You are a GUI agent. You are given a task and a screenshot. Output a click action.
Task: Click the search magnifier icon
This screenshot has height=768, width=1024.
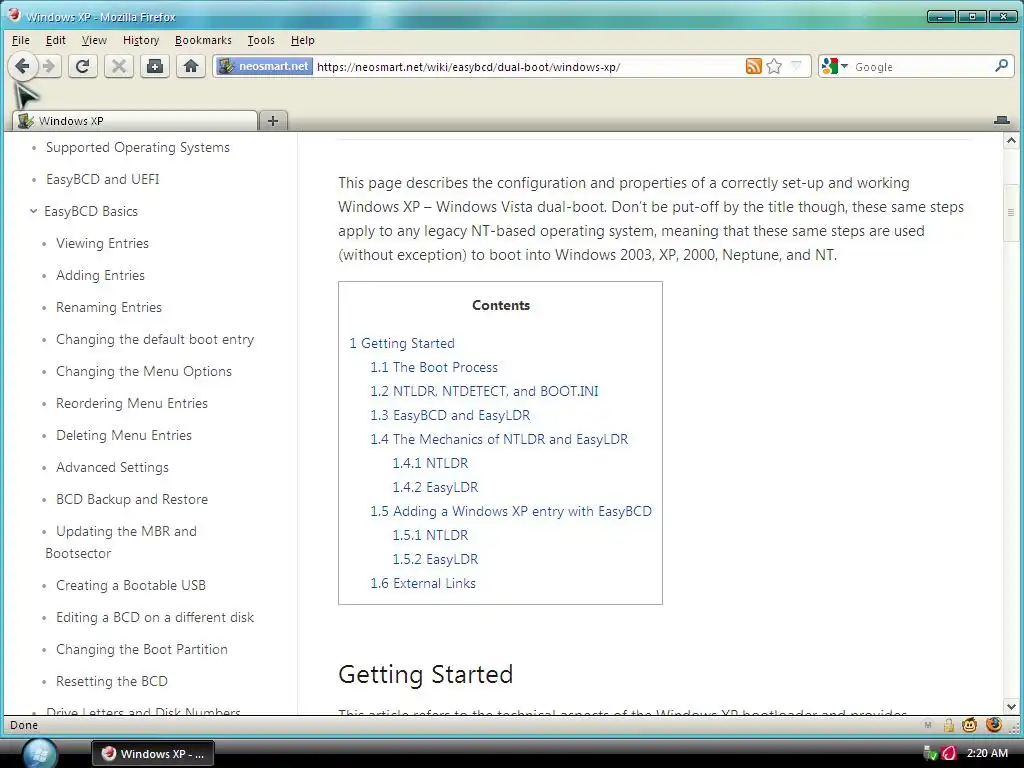point(1001,66)
